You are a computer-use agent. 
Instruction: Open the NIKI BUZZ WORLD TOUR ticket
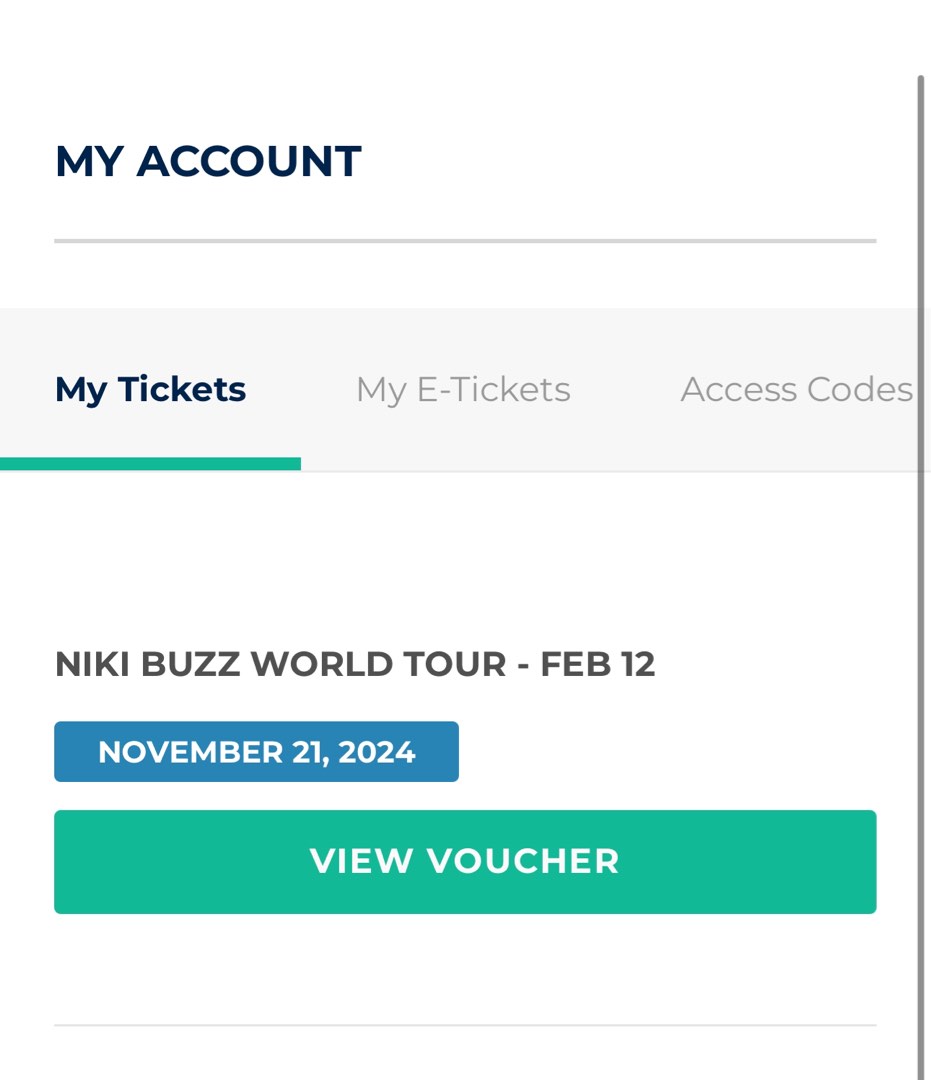coord(355,663)
